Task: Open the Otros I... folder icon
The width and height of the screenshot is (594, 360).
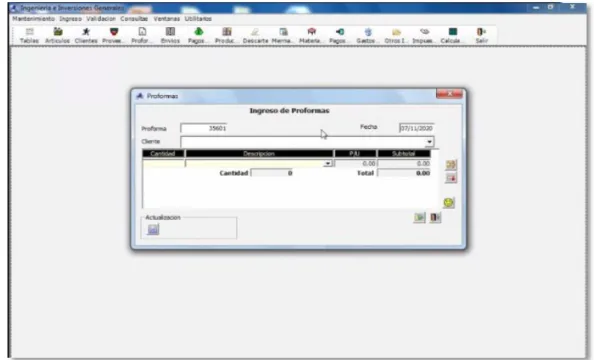Action: coord(396,36)
